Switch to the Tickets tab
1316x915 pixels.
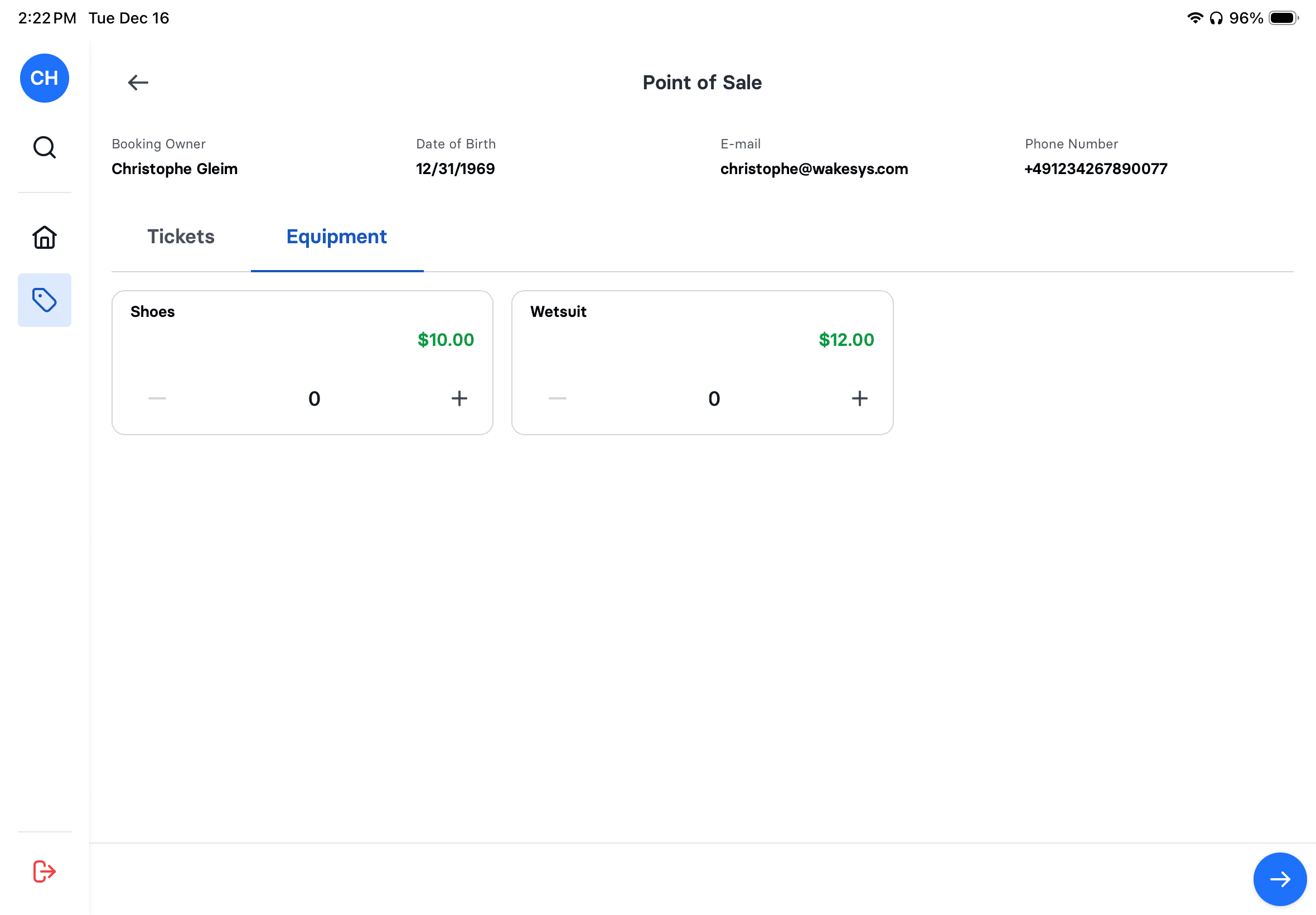click(181, 236)
